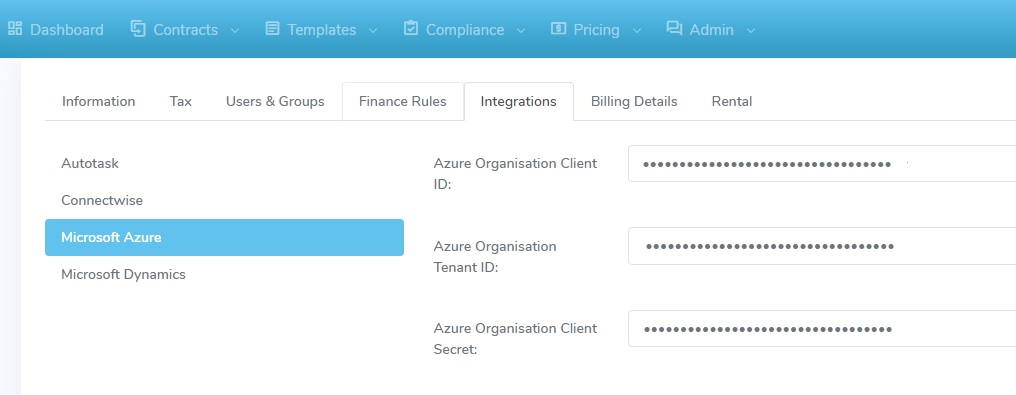1016x395 pixels.
Task: Expand the Pricing menu chevron
Action: (636, 30)
